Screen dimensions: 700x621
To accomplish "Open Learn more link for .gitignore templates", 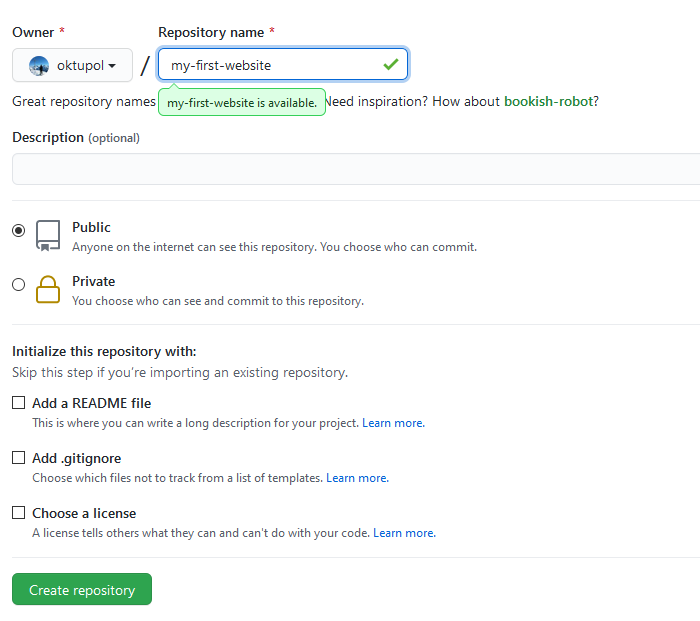I will [x=357, y=478].
